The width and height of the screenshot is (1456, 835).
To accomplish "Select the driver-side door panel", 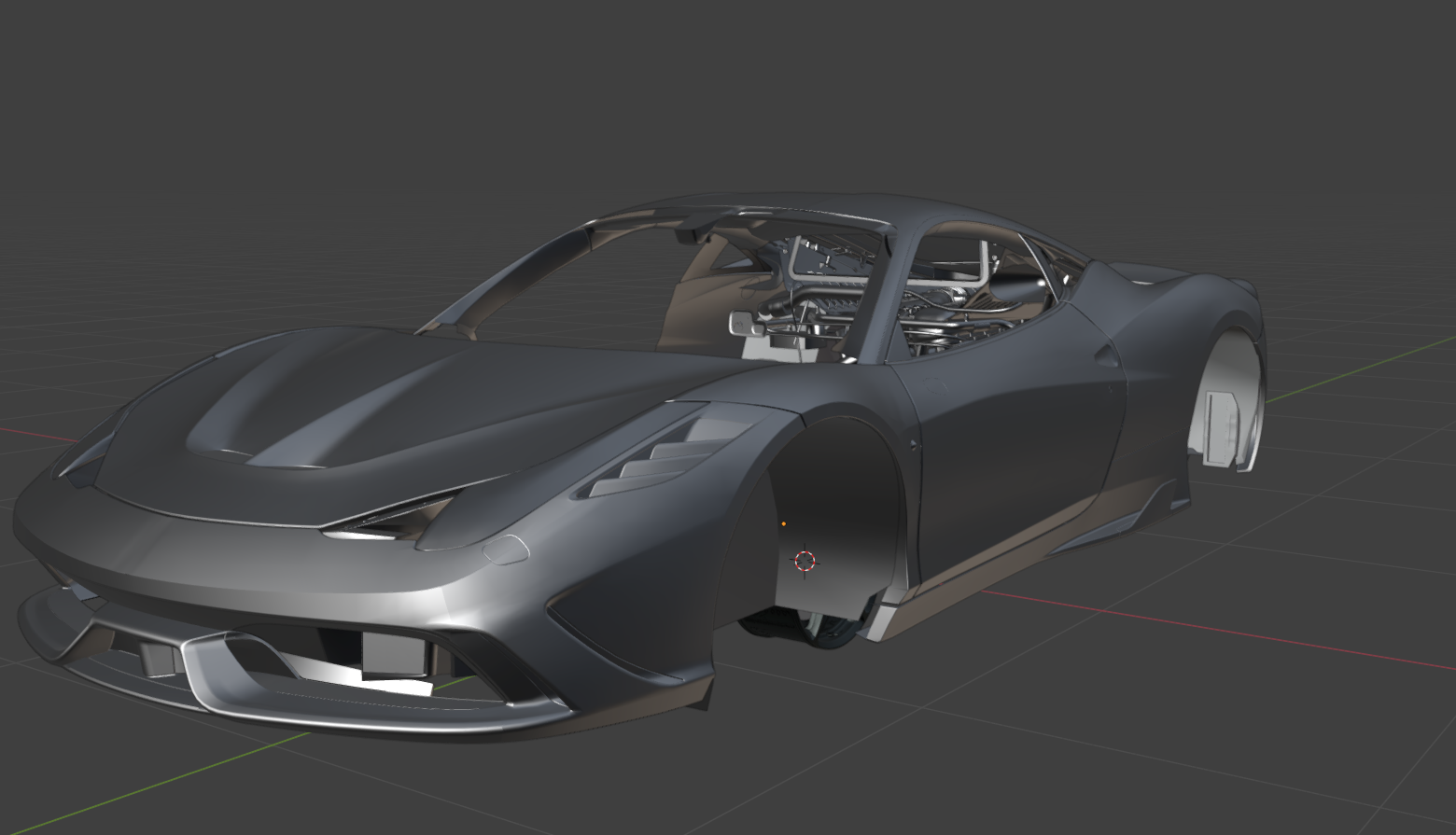I will point(1017,438).
